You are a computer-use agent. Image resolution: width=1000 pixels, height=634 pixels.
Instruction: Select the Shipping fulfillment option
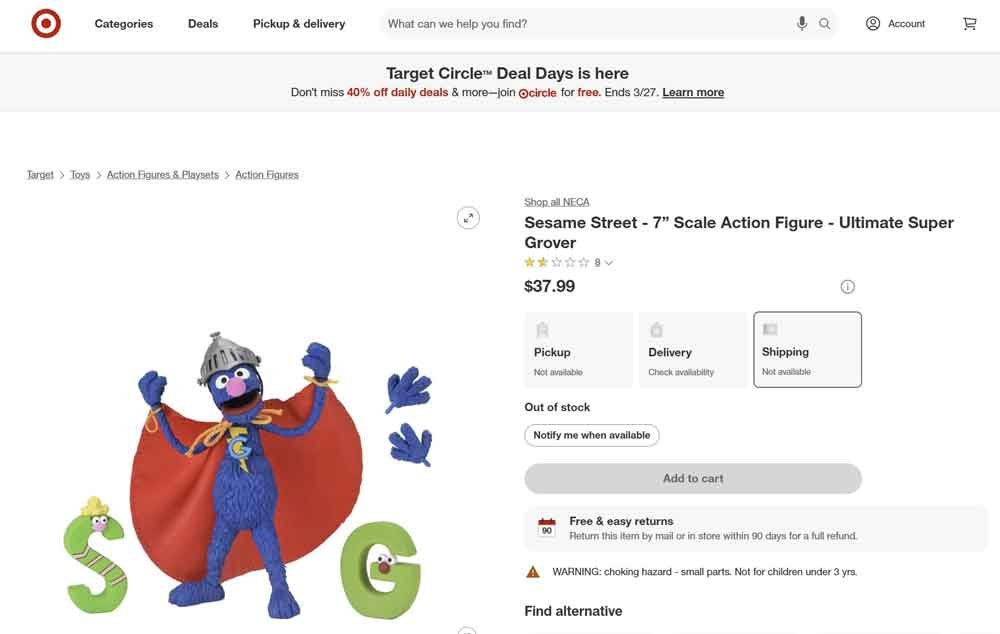click(x=807, y=349)
